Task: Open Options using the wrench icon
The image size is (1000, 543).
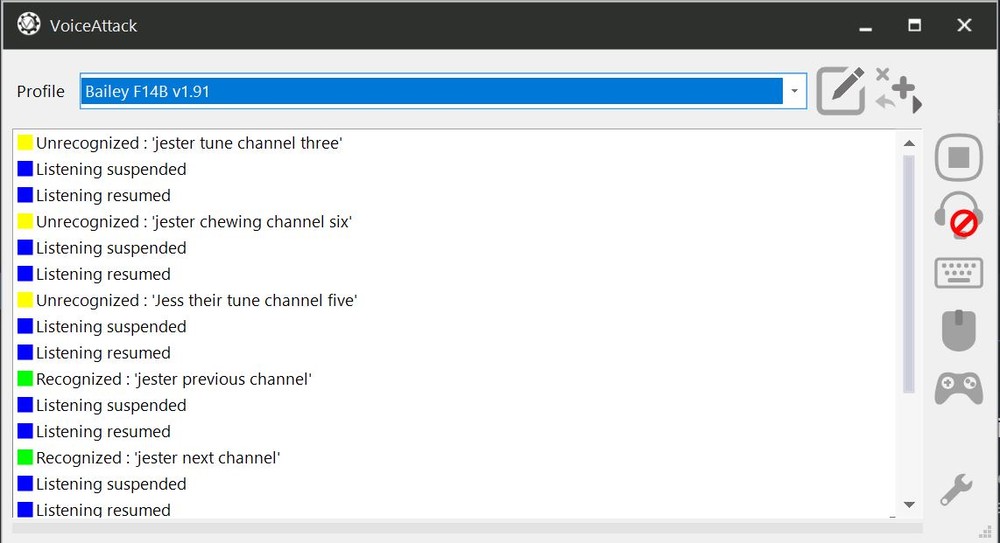Action: [x=956, y=489]
